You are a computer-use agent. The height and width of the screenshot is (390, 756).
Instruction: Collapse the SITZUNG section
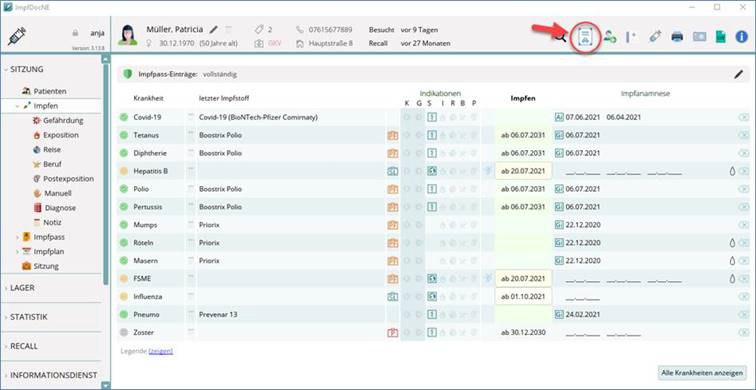pos(5,69)
